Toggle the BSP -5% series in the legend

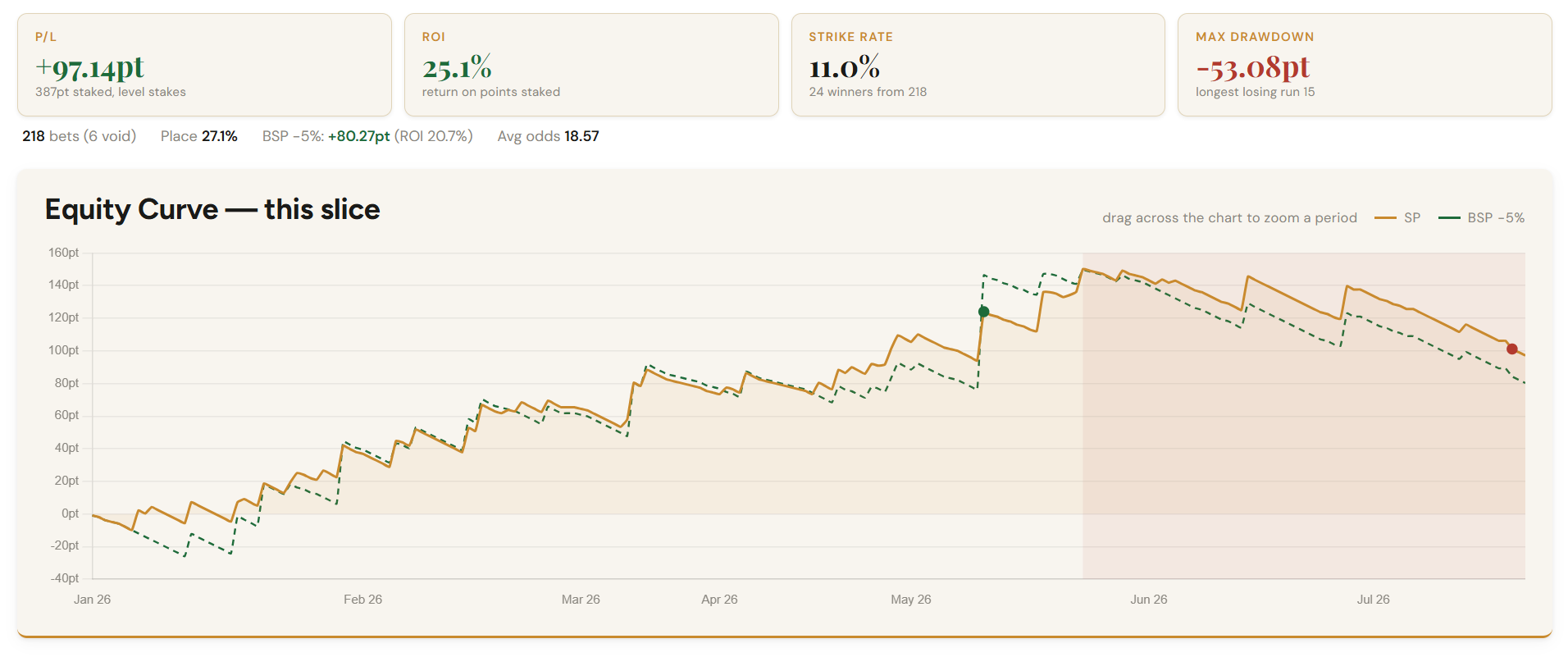point(1482,218)
